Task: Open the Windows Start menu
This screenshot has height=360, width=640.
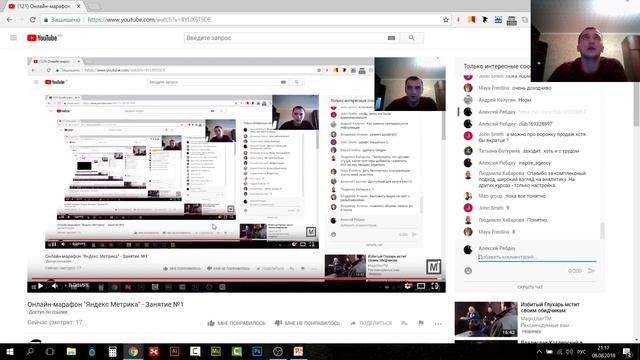Action: 10,351
